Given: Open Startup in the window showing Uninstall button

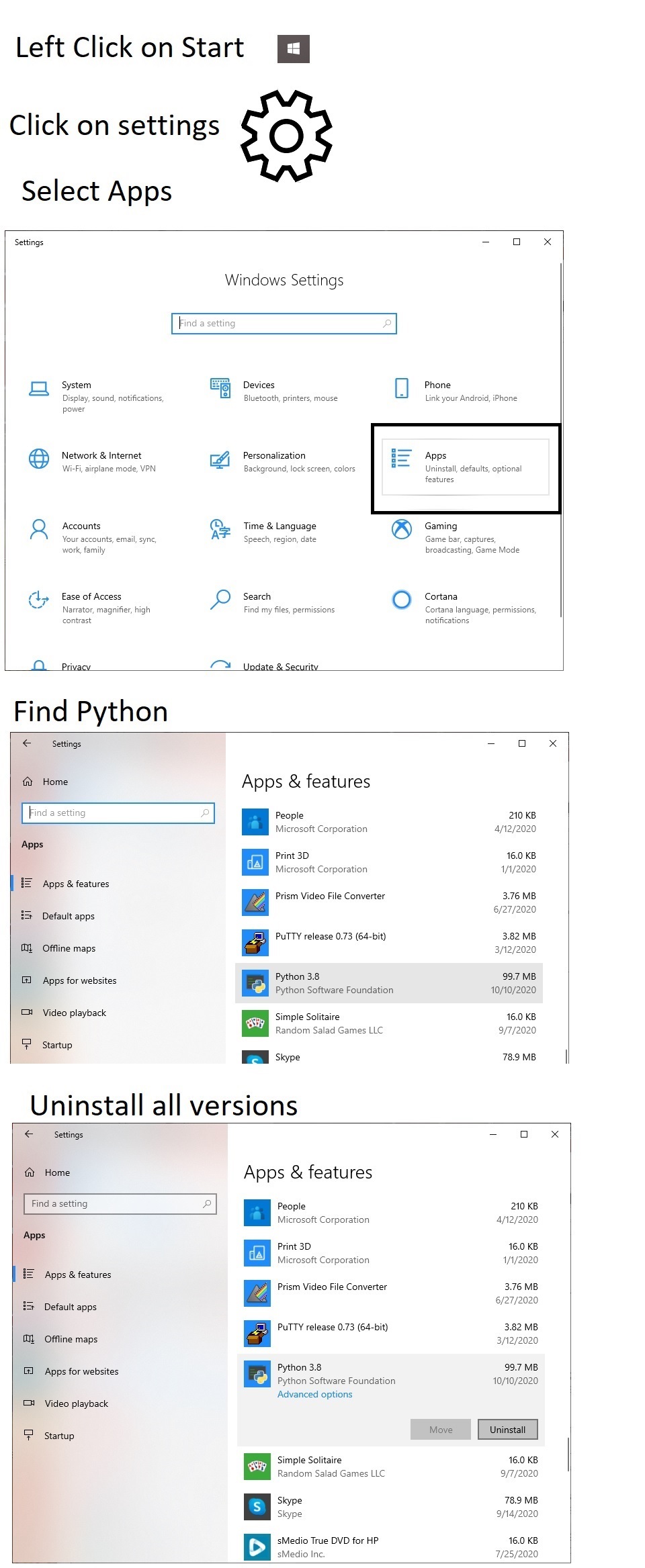Looking at the screenshot, I should (x=59, y=1436).
